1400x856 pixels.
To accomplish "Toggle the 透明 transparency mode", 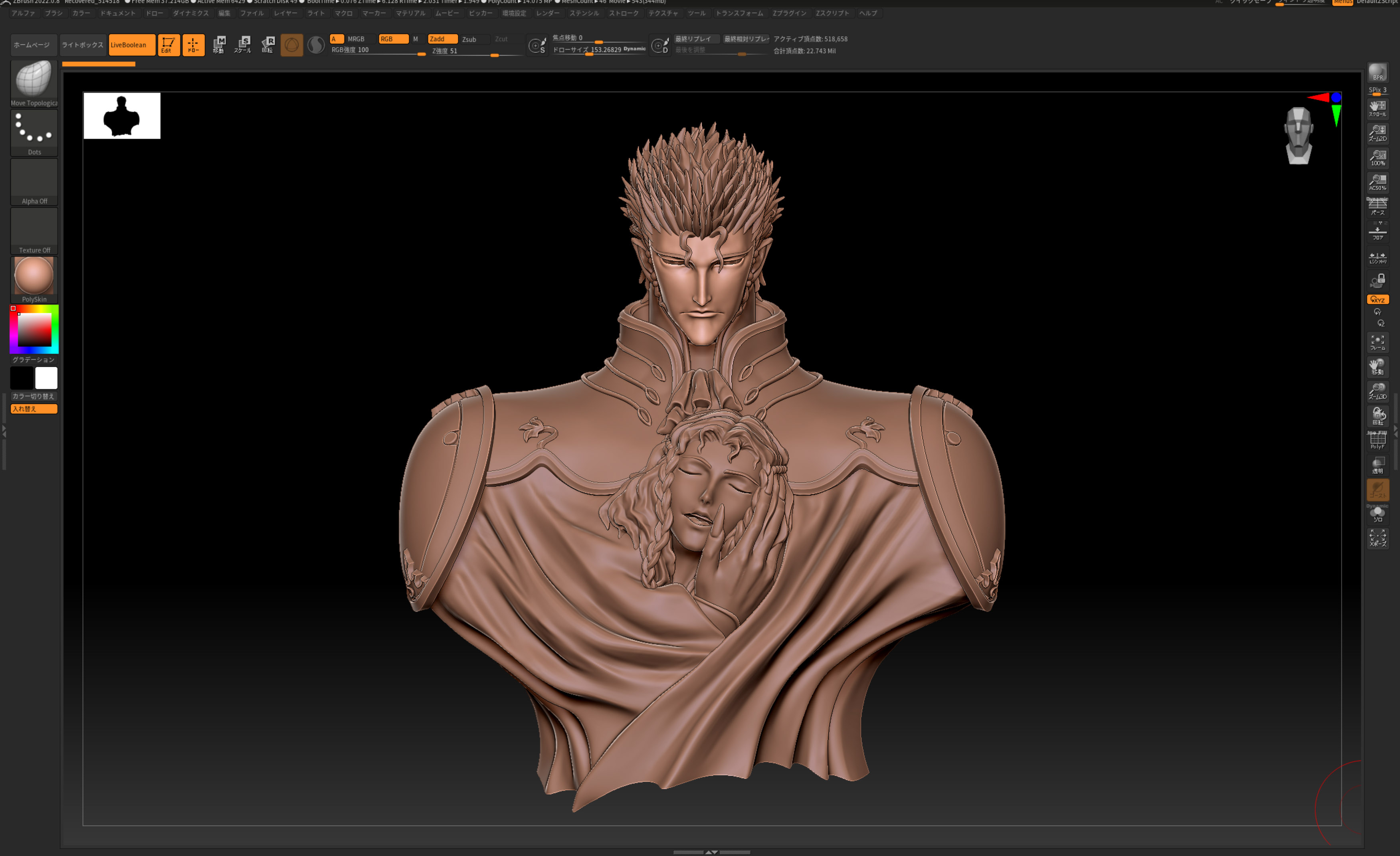I will [x=1377, y=465].
